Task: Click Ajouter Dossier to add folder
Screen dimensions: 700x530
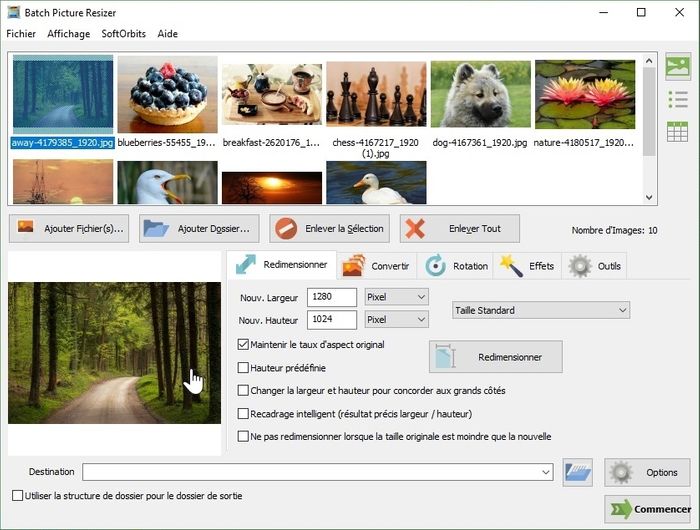Action: [199, 228]
